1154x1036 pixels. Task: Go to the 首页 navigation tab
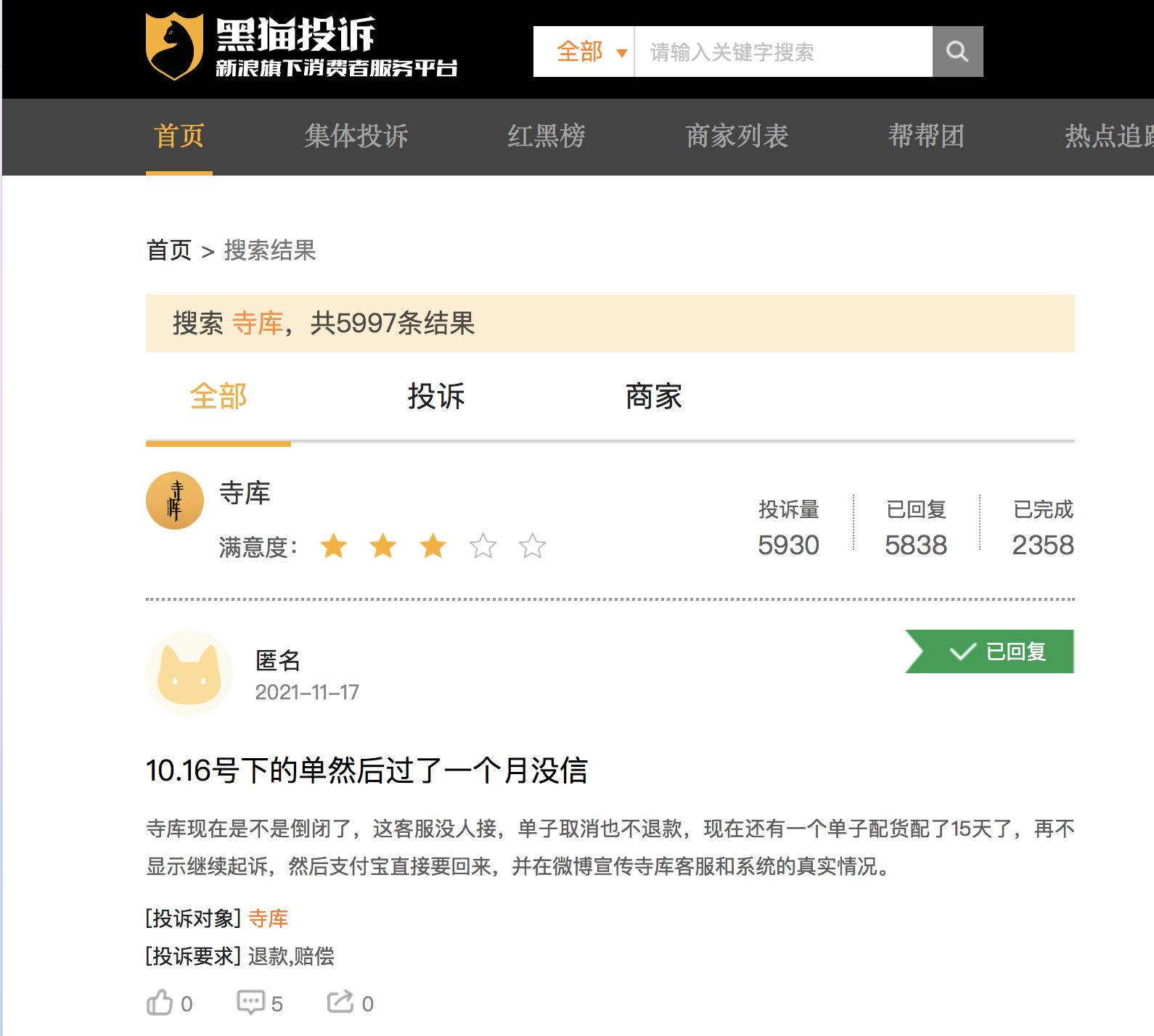(x=179, y=136)
